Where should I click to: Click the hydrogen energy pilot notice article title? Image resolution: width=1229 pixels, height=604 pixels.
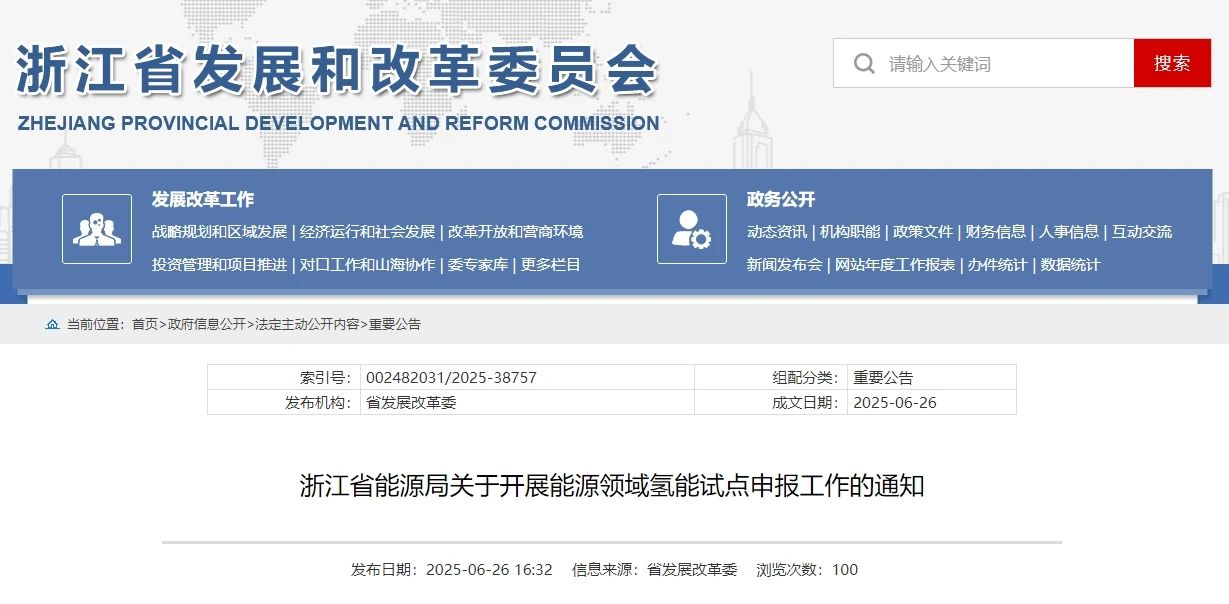(614, 485)
